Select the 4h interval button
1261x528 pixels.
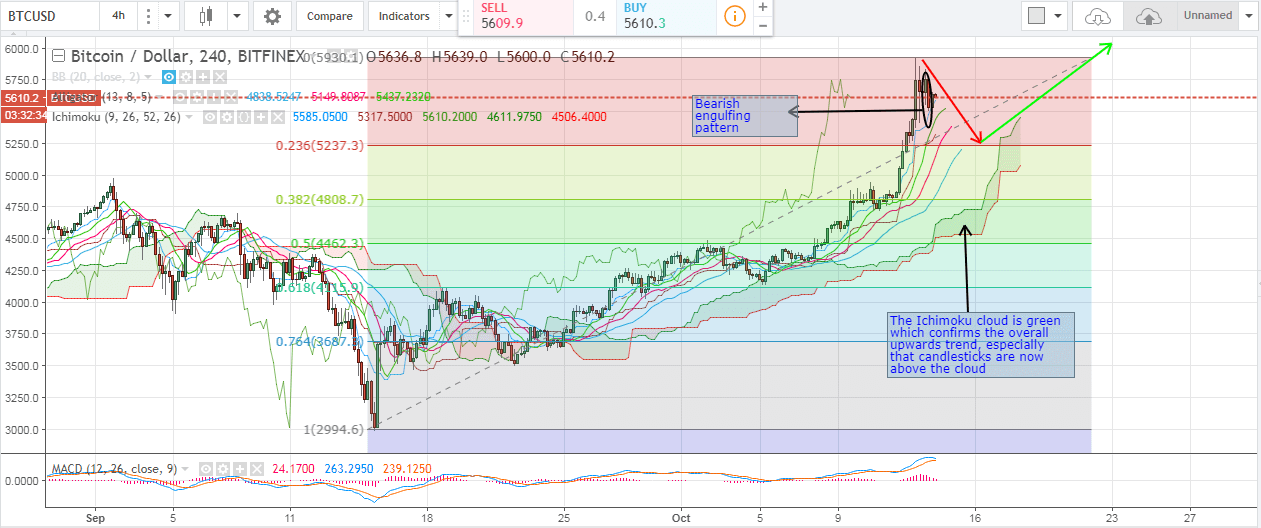point(119,16)
